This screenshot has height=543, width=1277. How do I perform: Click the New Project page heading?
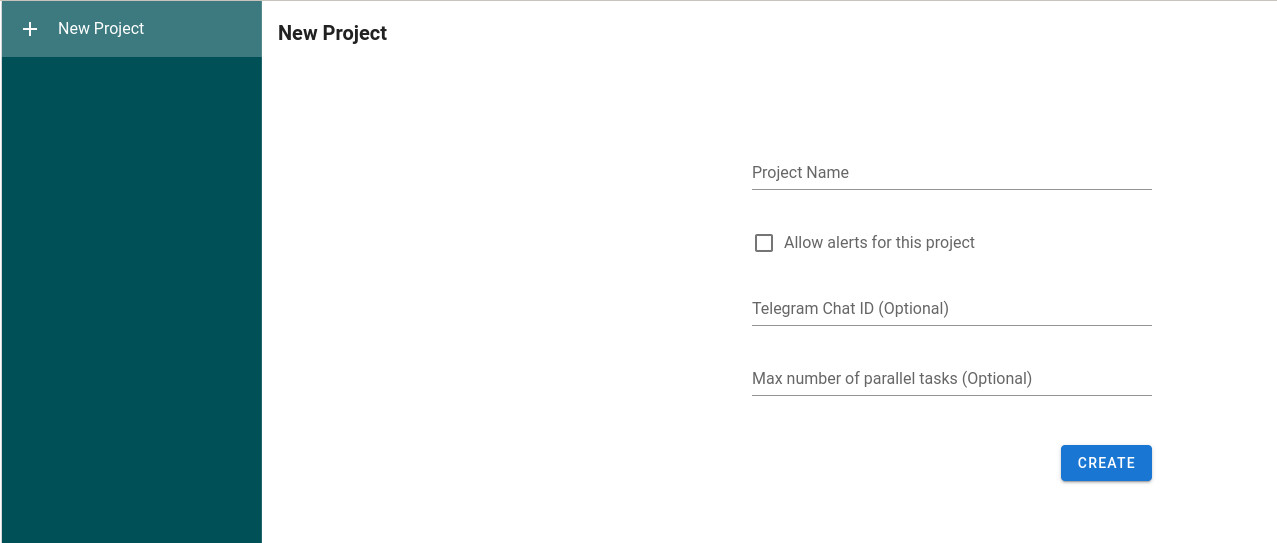pyautogui.click(x=332, y=33)
